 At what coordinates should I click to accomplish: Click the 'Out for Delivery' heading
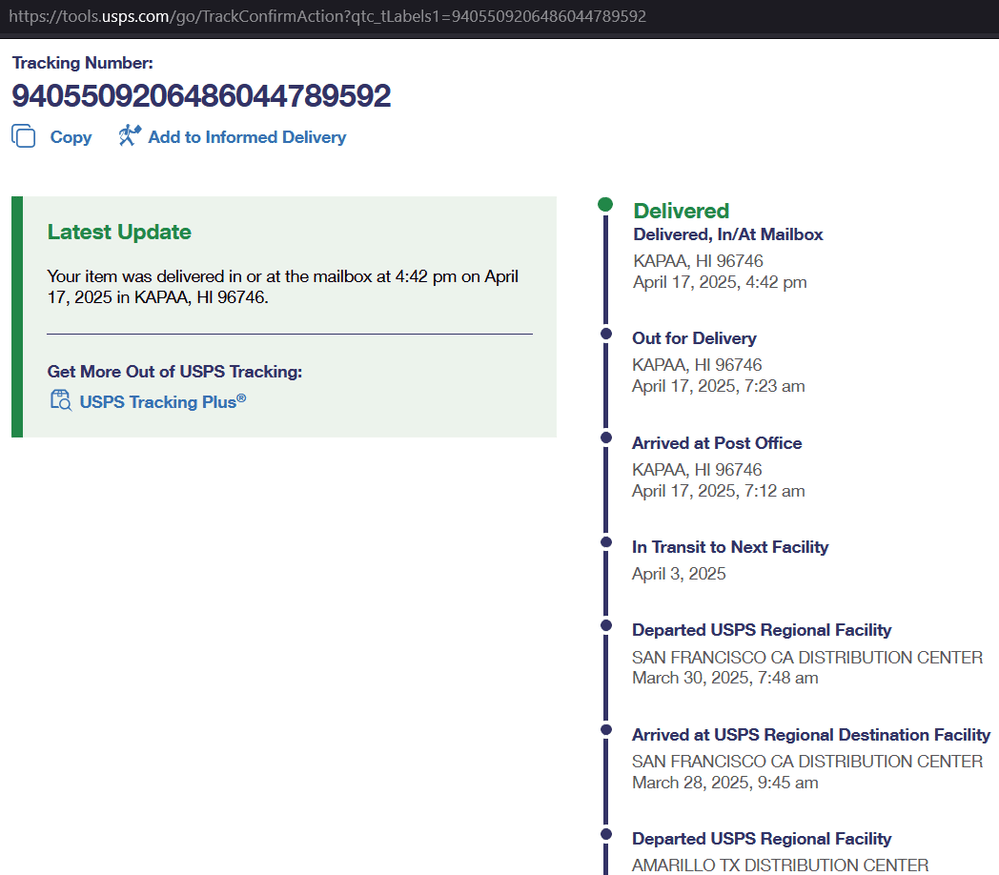[694, 338]
